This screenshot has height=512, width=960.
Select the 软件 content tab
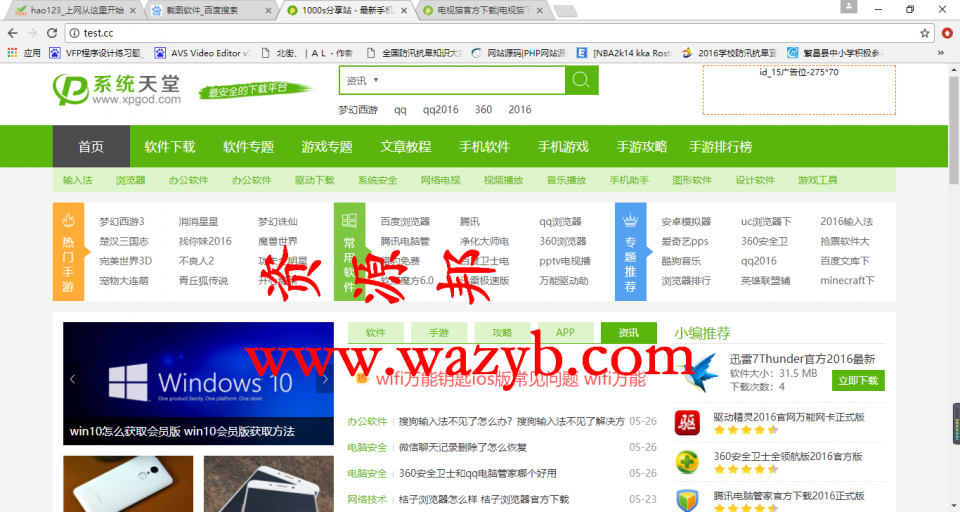[x=375, y=333]
